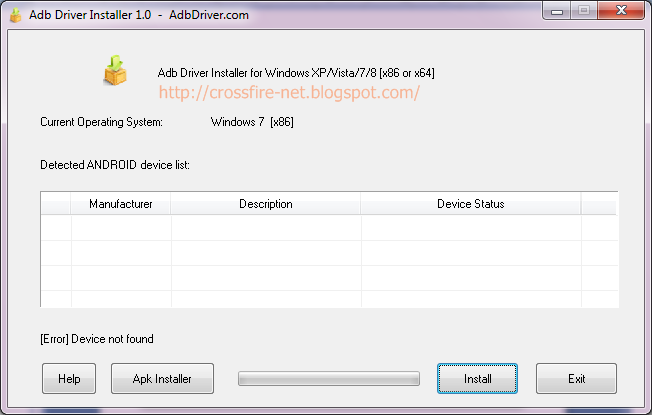The image size is (652, 415).
Task: Sort by the Manufacturer column header
Action: click(121, 204)
